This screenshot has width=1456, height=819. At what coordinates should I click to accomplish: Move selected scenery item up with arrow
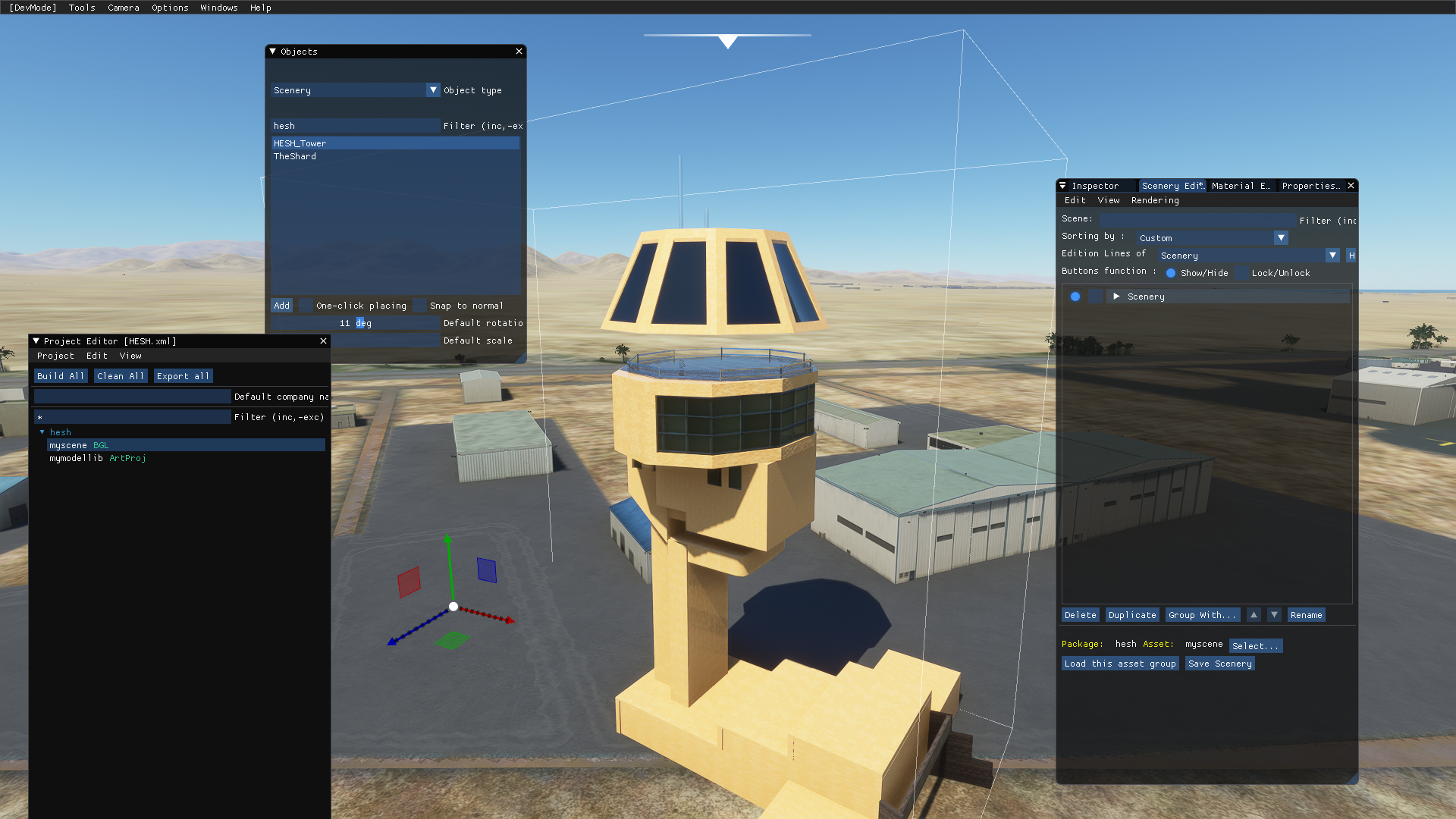[1254, 615]
